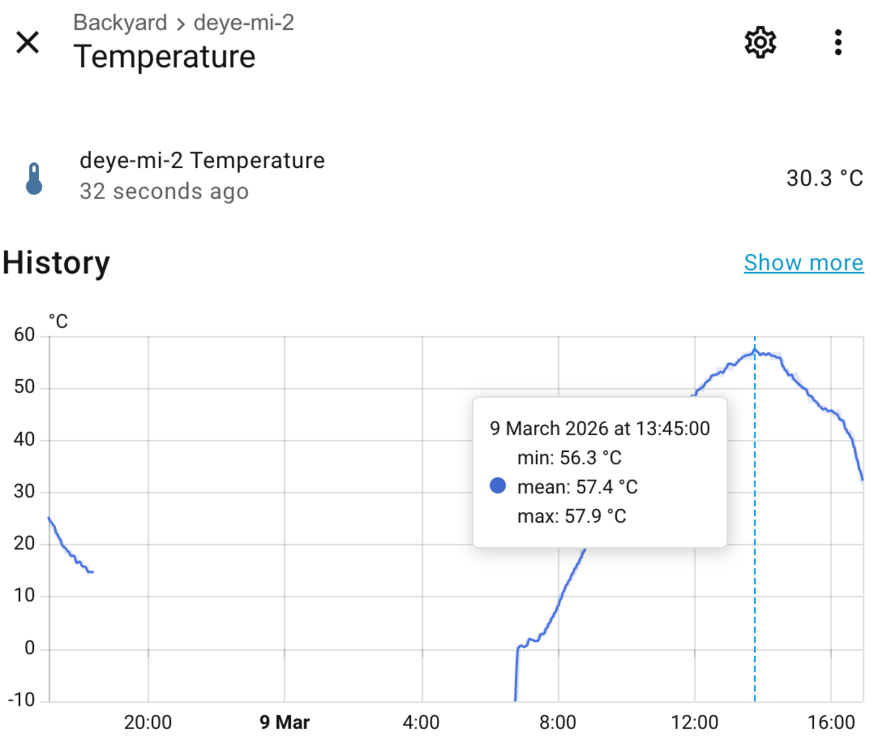The width and height of the screenshot is (887, 750).
Task: Click the dashed vertical cursor line
Action: click(755, 600)
